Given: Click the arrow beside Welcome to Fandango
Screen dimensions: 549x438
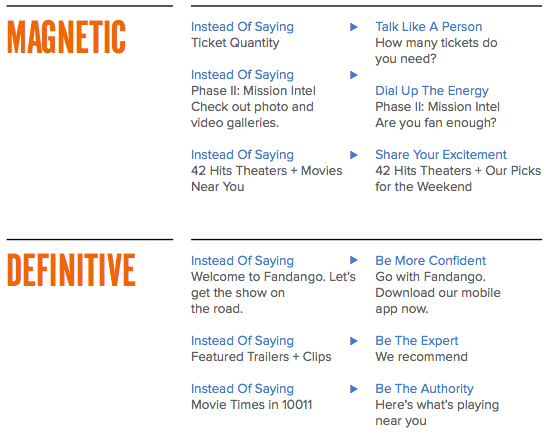Looking at the screenshot, I should coord(354,260).
